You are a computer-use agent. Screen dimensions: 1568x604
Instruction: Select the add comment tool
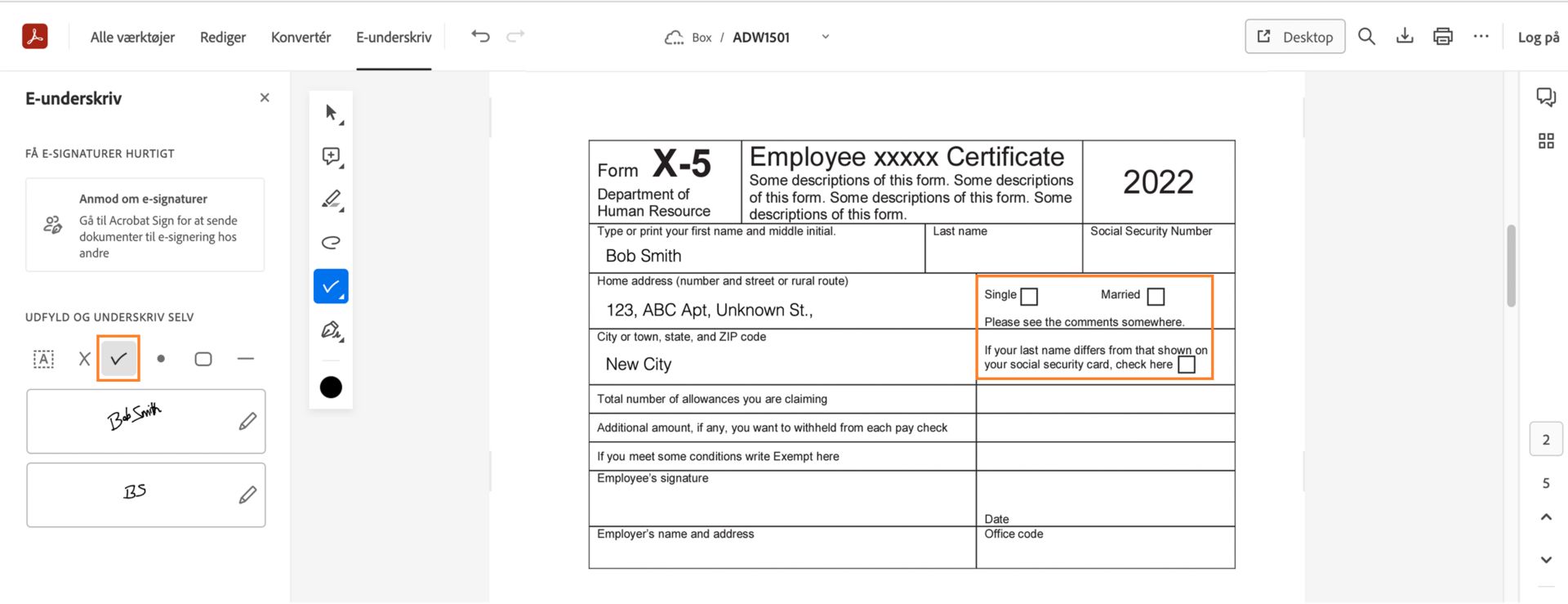[331, 156]
